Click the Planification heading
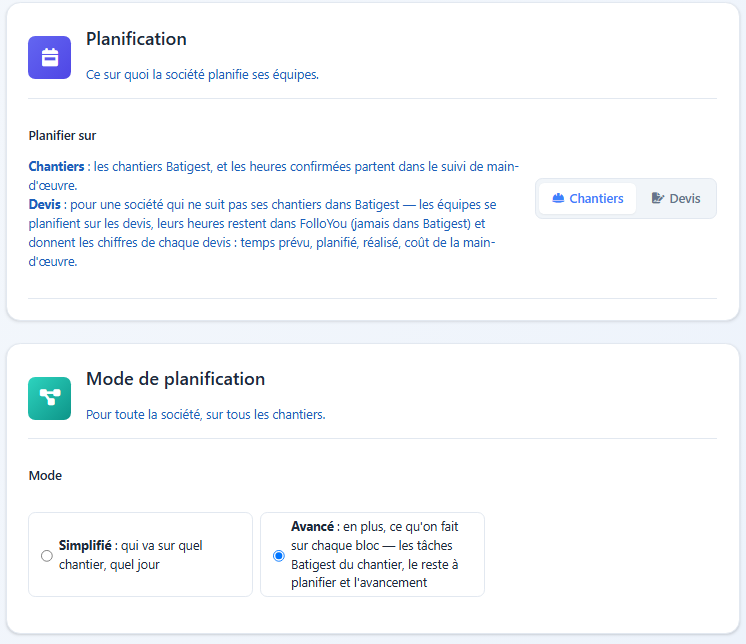The height and width of the screenshot is (644, 746). click(136, 39)
